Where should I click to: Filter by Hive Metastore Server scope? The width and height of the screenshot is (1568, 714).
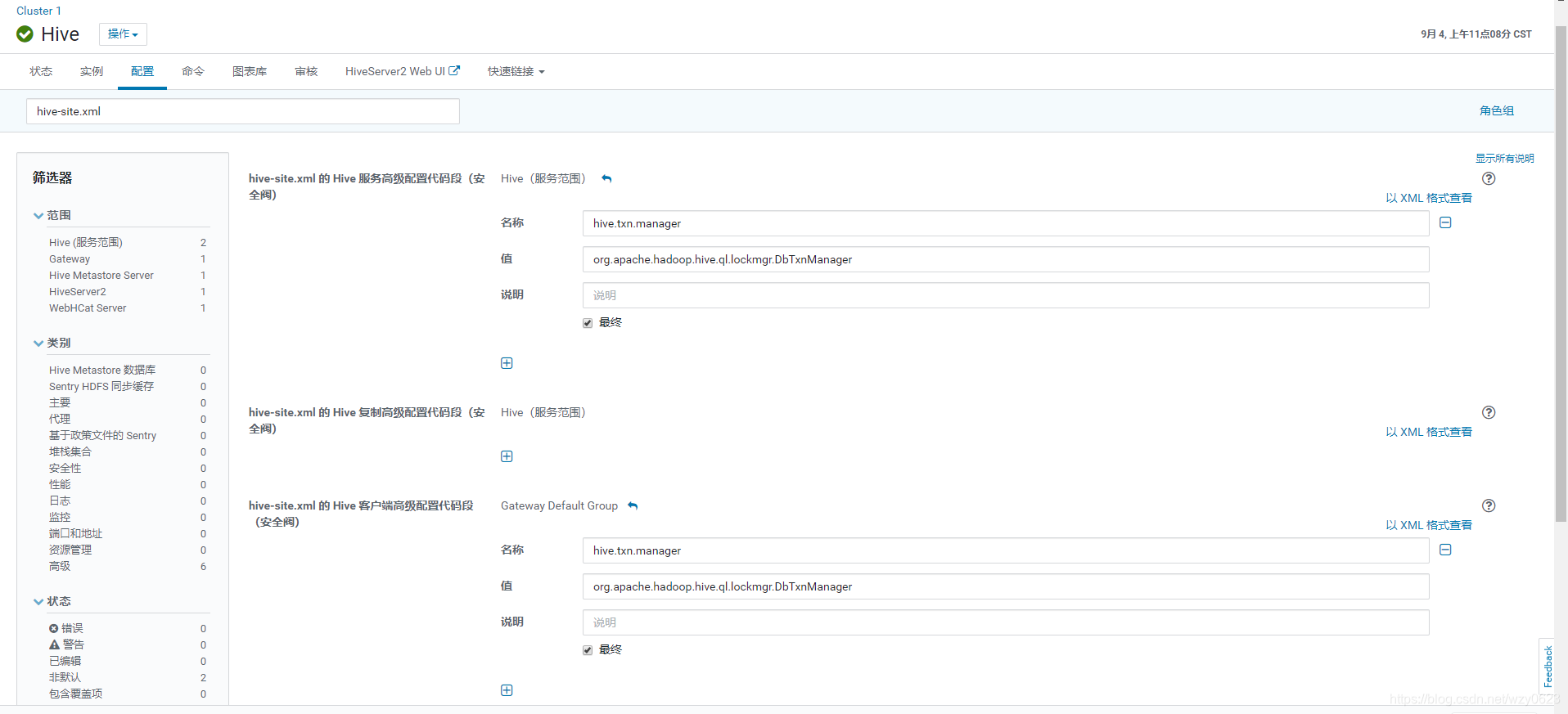click(101, 275)
